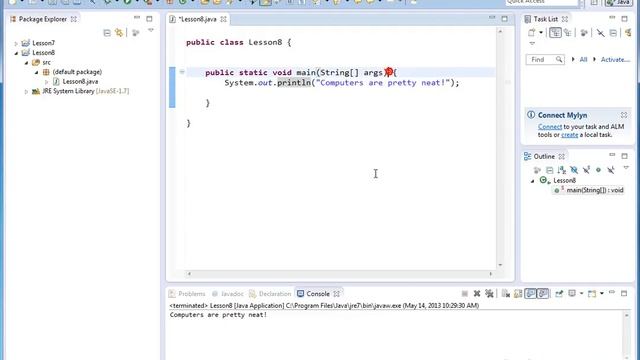The image size is (640, 360).
Task: Click the All working set link
Action: tap(583, 60)
